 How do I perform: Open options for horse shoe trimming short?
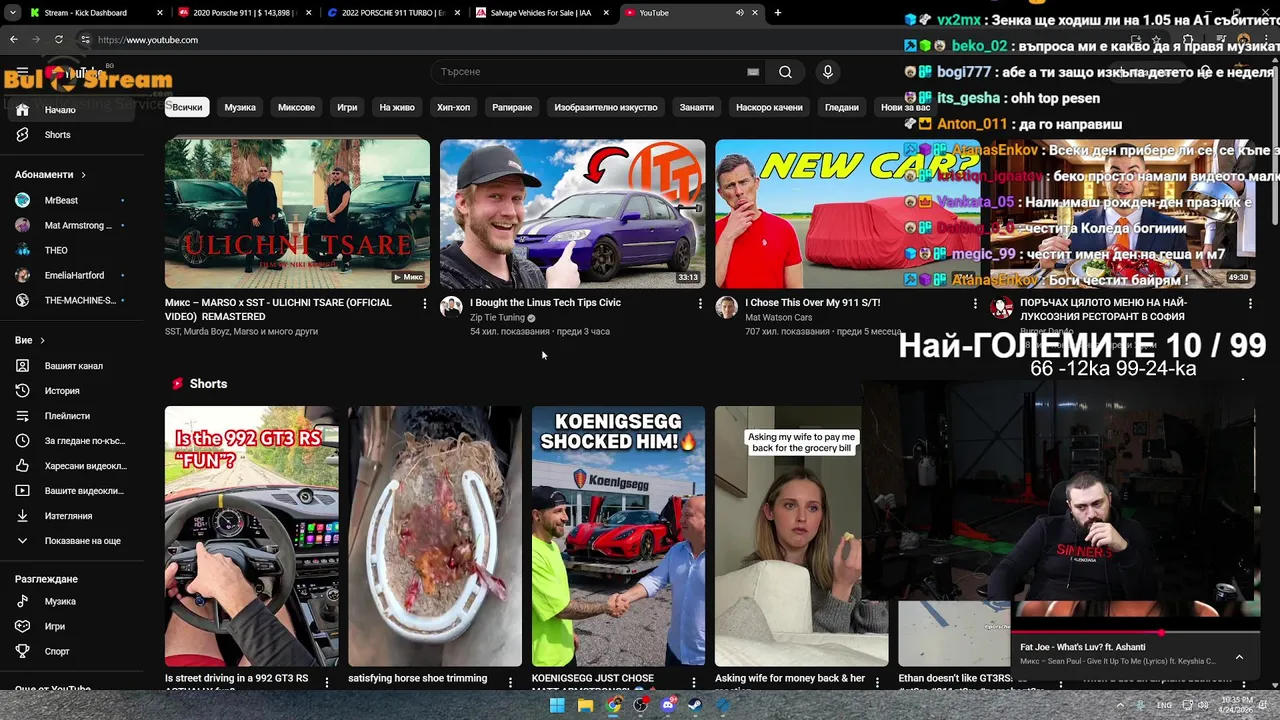[510, 682]
